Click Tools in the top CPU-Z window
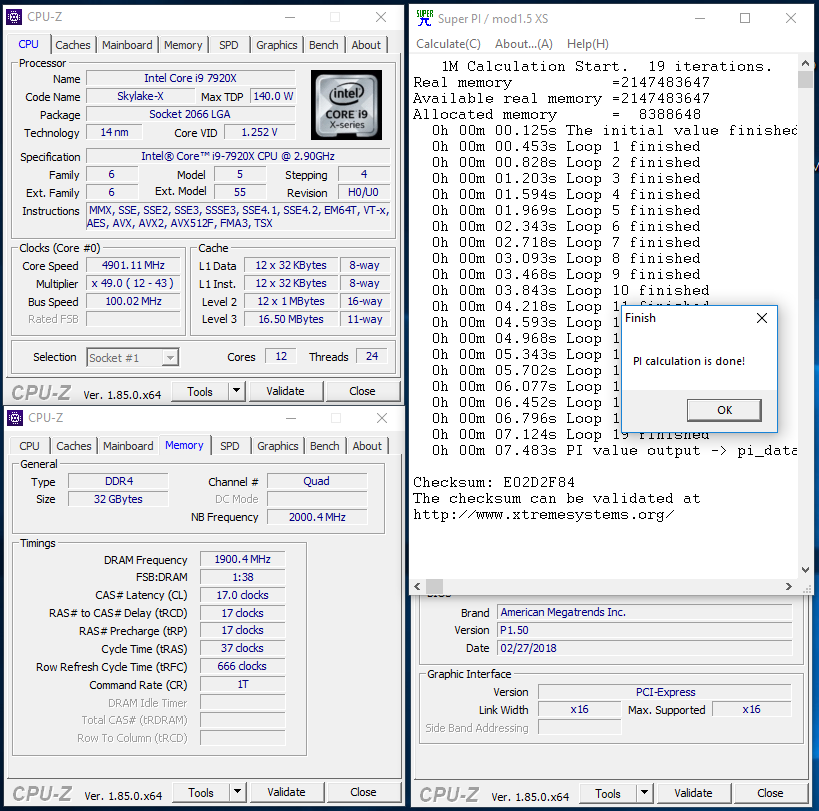The height and width of the screenshot is (811, 819). [200, 391]
